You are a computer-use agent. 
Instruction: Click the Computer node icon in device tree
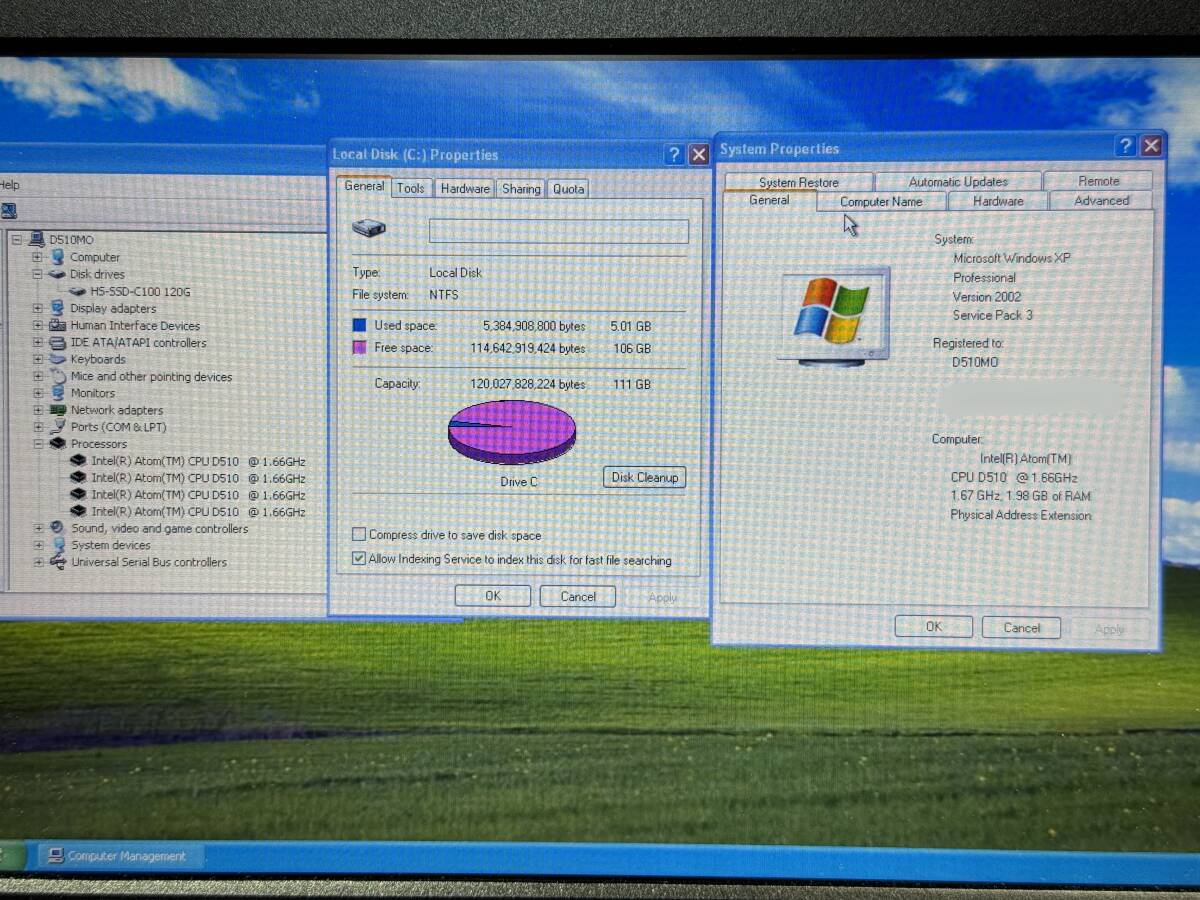pos(58,257)
